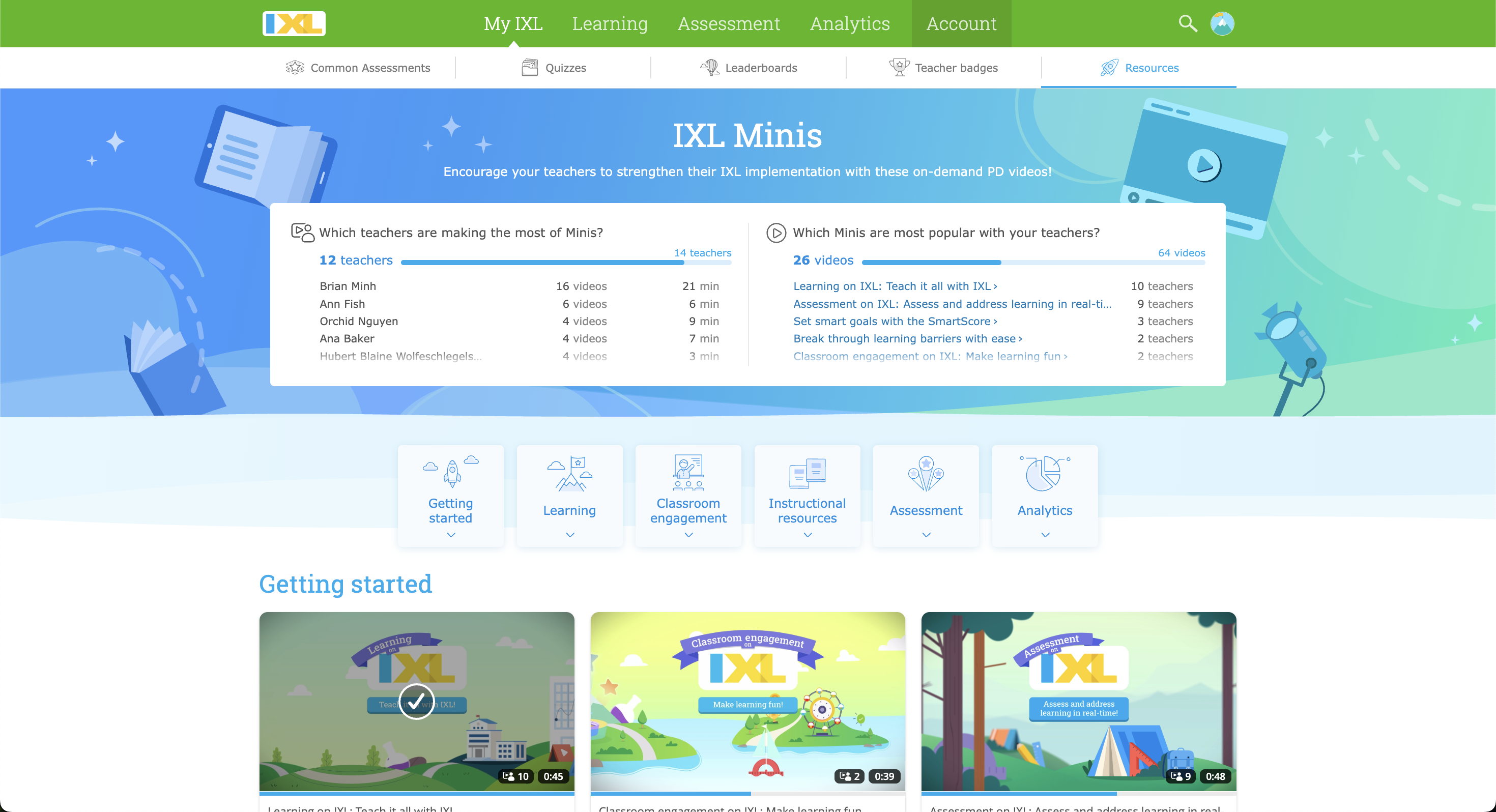Open Assessment on IXL: Assess and address link
1496x812 pixels.
[x=953, y=304]
